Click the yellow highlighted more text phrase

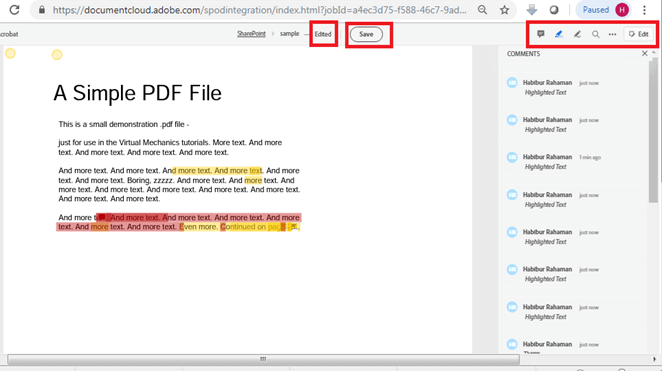click(x=217, y=171)
